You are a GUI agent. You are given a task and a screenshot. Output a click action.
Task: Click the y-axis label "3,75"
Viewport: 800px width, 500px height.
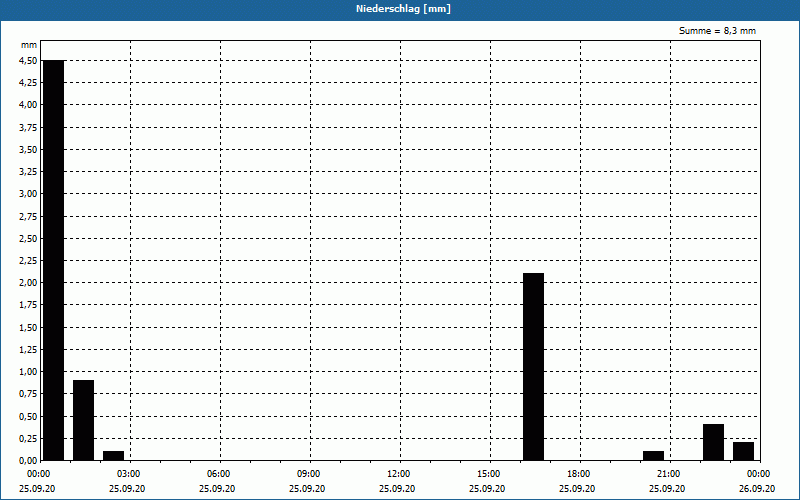28,128
